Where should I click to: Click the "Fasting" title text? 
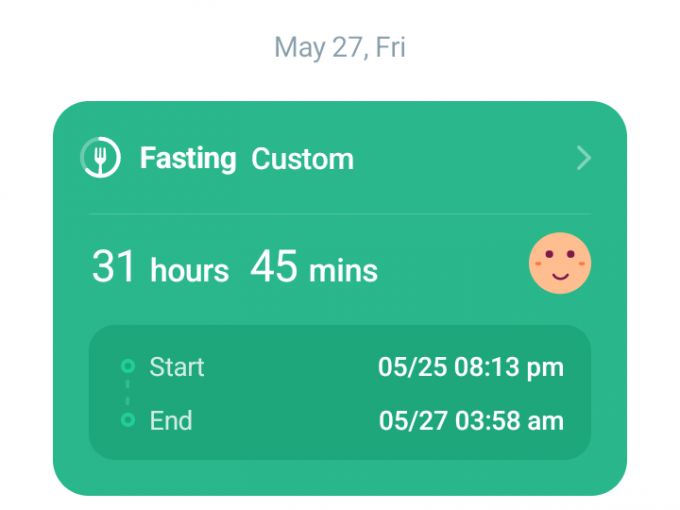188,158
